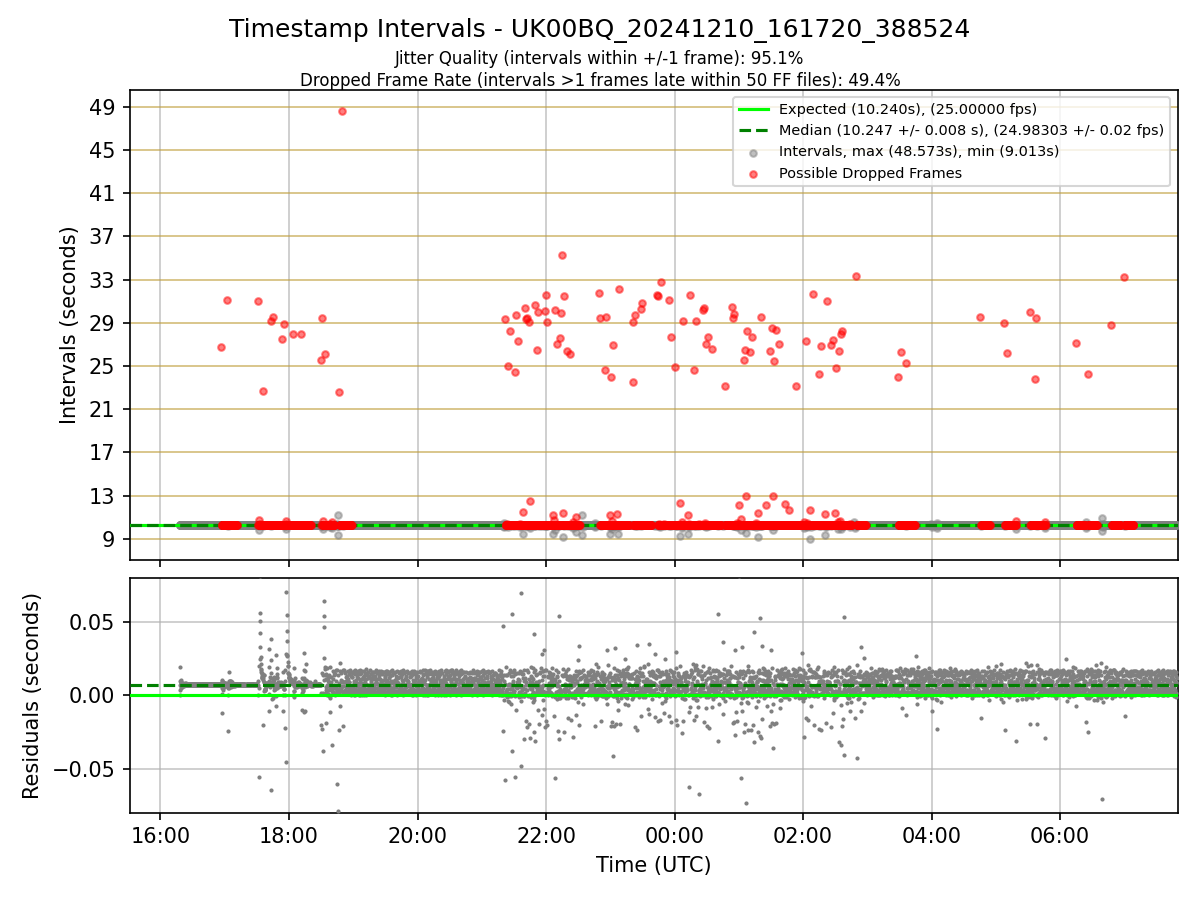Select the 'Dropped Frame Rate' 49.4% subtitle line
Image resolution: width=1200 pixels, height=900 pixels.
(x=600, y=79)
